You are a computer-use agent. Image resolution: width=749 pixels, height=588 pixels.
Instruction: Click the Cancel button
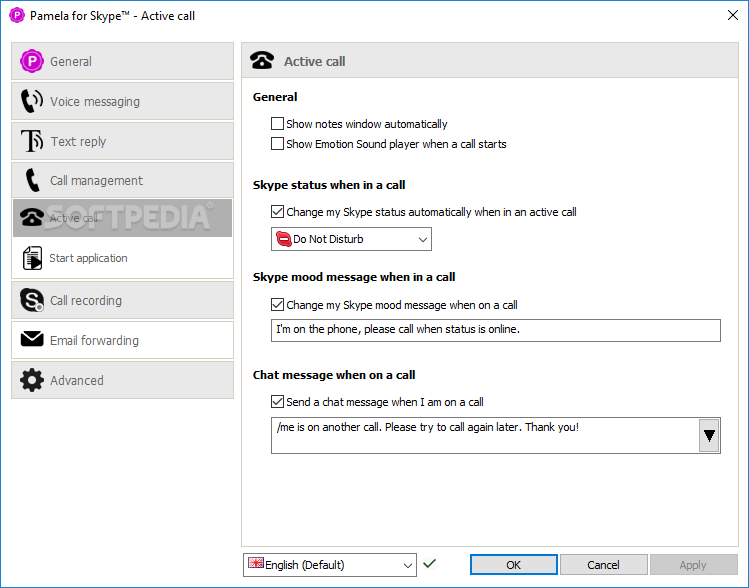coord(603,565)
